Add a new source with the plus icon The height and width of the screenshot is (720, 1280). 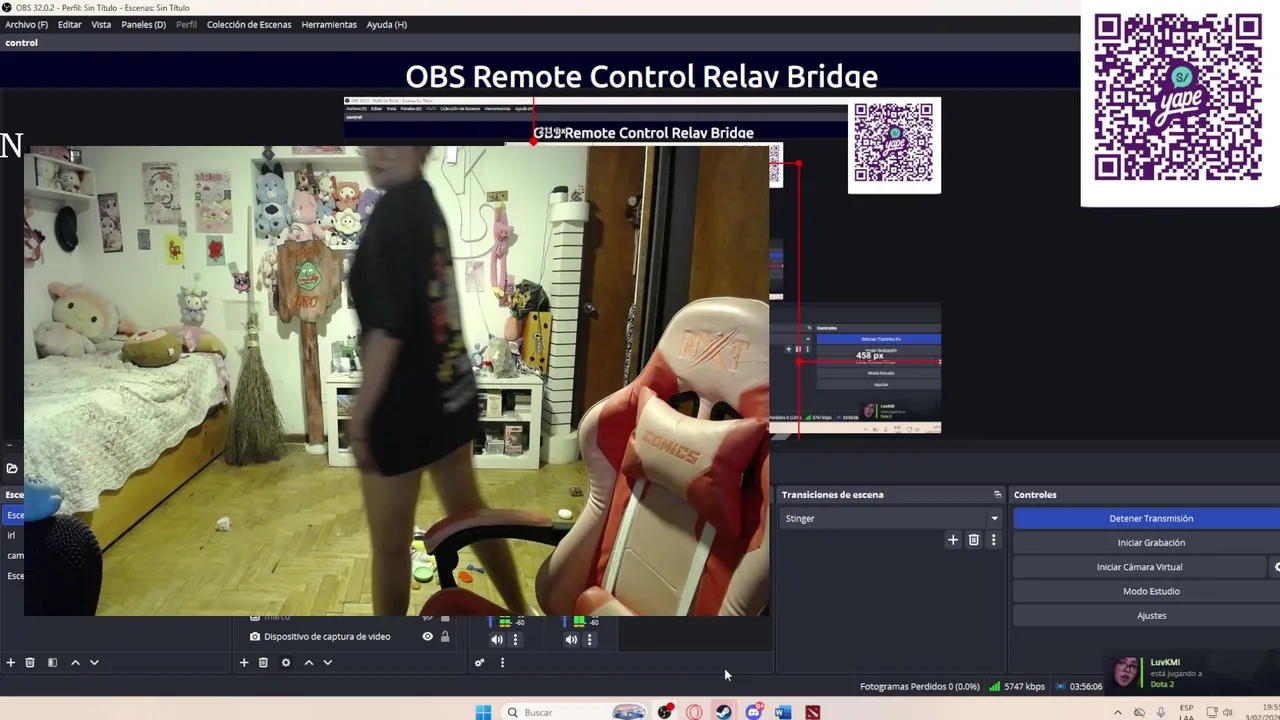pos(244,662)
